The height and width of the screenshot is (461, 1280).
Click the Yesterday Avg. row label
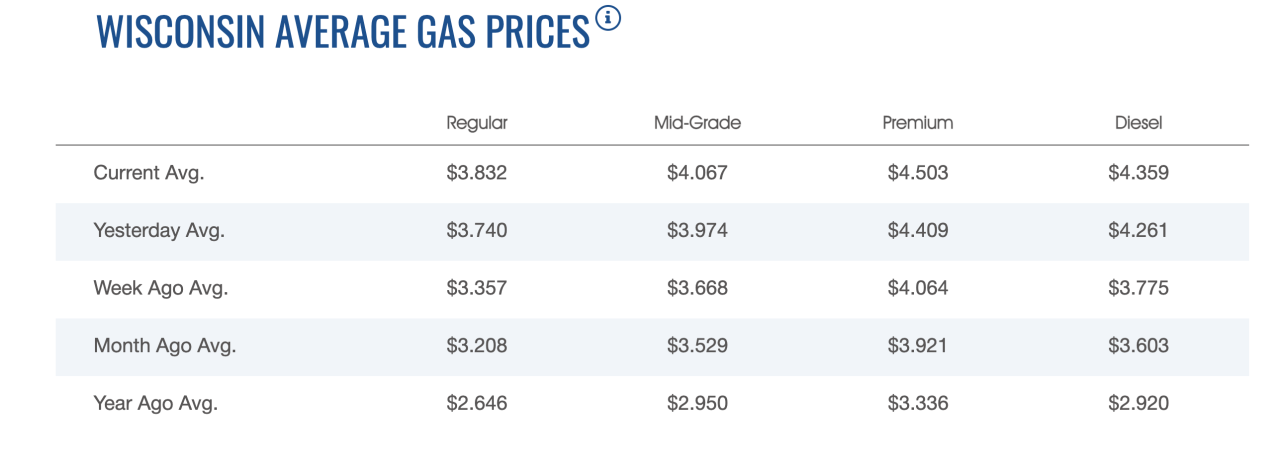tap(159, 231)
